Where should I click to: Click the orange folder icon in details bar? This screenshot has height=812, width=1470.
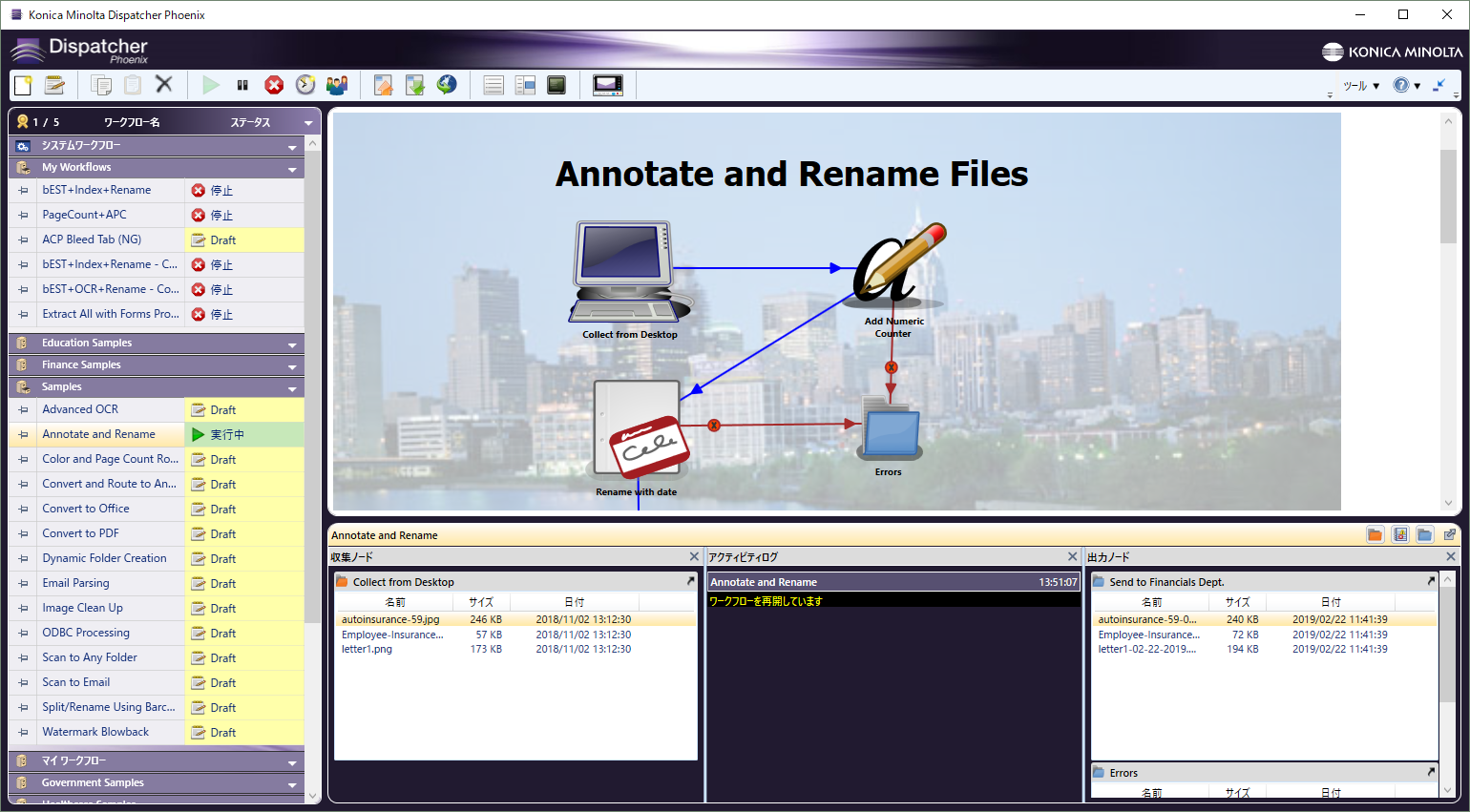[1375, 535]
